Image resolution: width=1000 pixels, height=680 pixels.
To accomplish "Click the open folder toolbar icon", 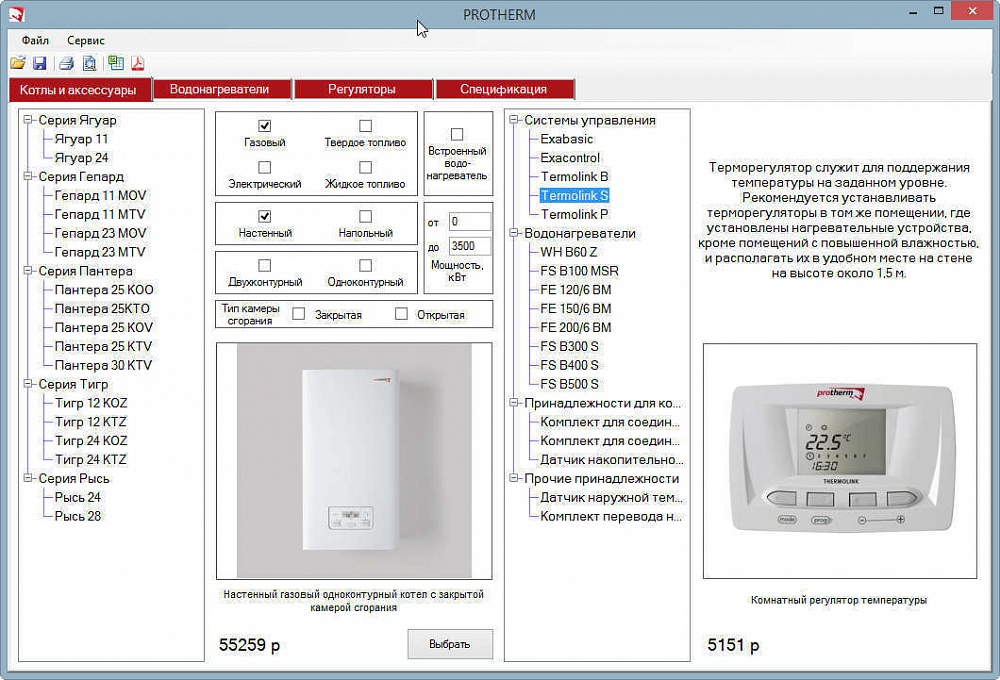I will click(x=18, y=64).
